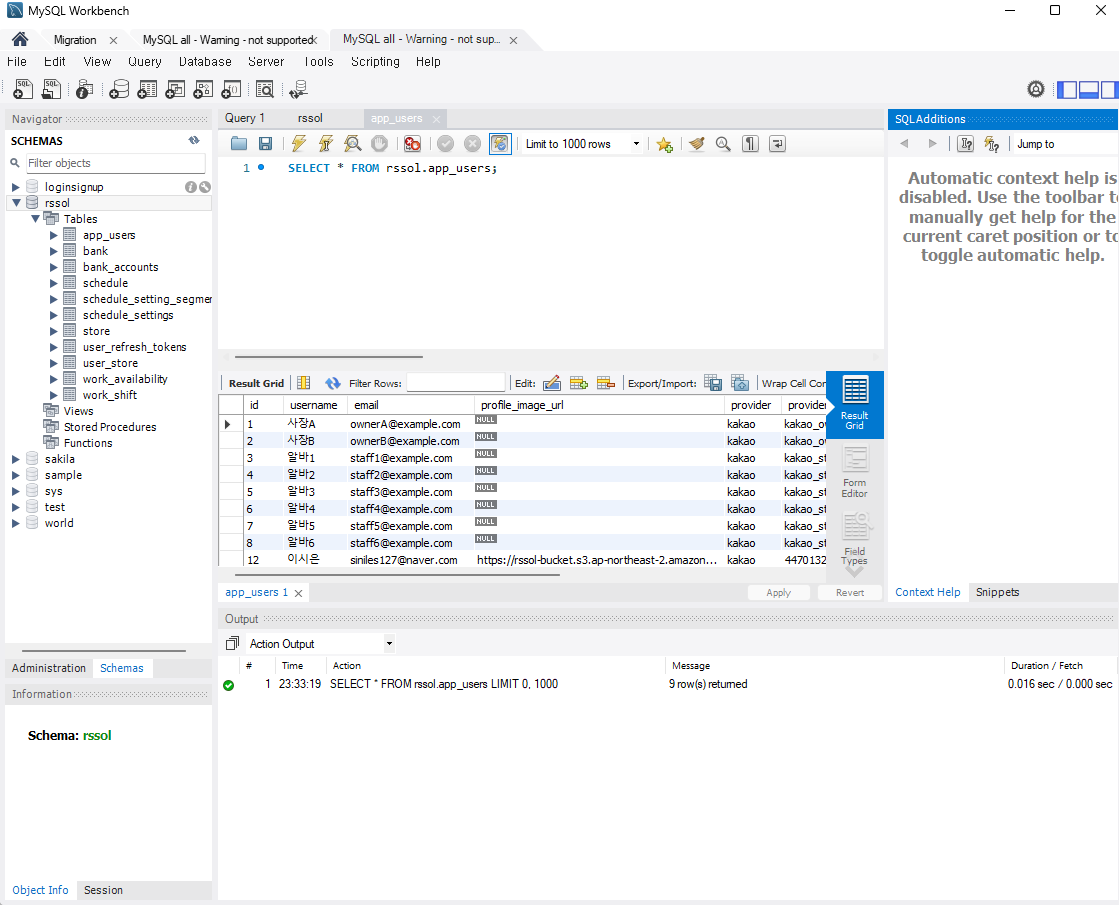The width and height of the screenshot is (1119, 905).
Task: Click the Revert button
Action: (x=849, y=592)
